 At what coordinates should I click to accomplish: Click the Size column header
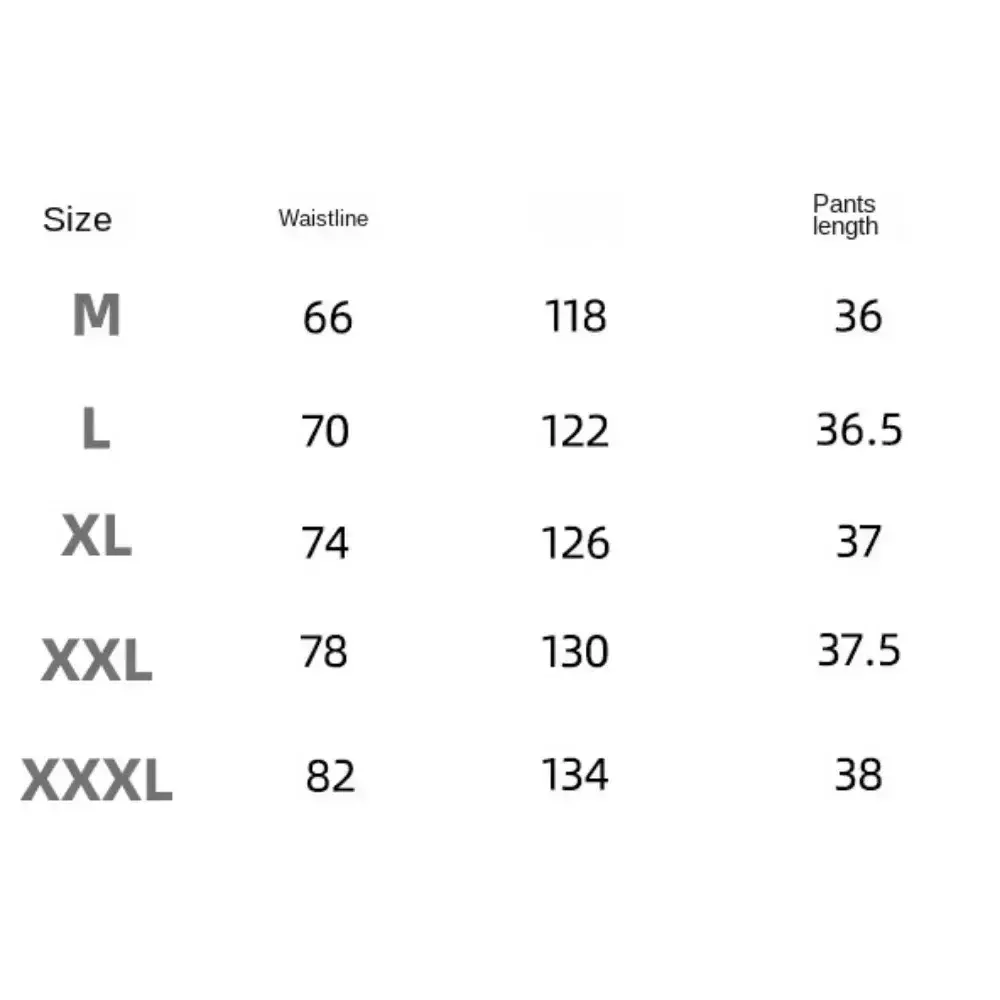[77, 220]
